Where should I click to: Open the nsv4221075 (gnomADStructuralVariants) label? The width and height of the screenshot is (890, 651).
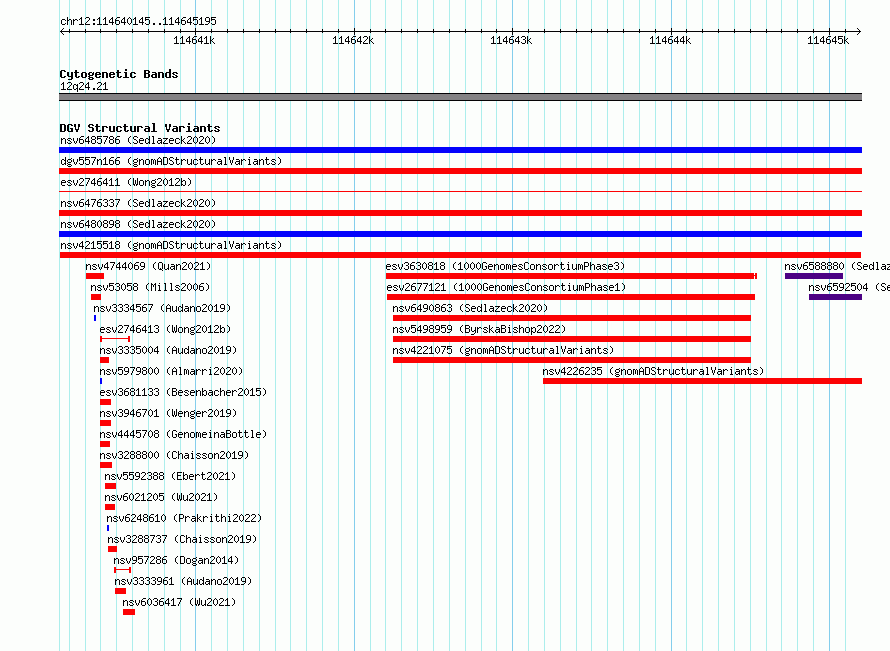tap(503, 350)
